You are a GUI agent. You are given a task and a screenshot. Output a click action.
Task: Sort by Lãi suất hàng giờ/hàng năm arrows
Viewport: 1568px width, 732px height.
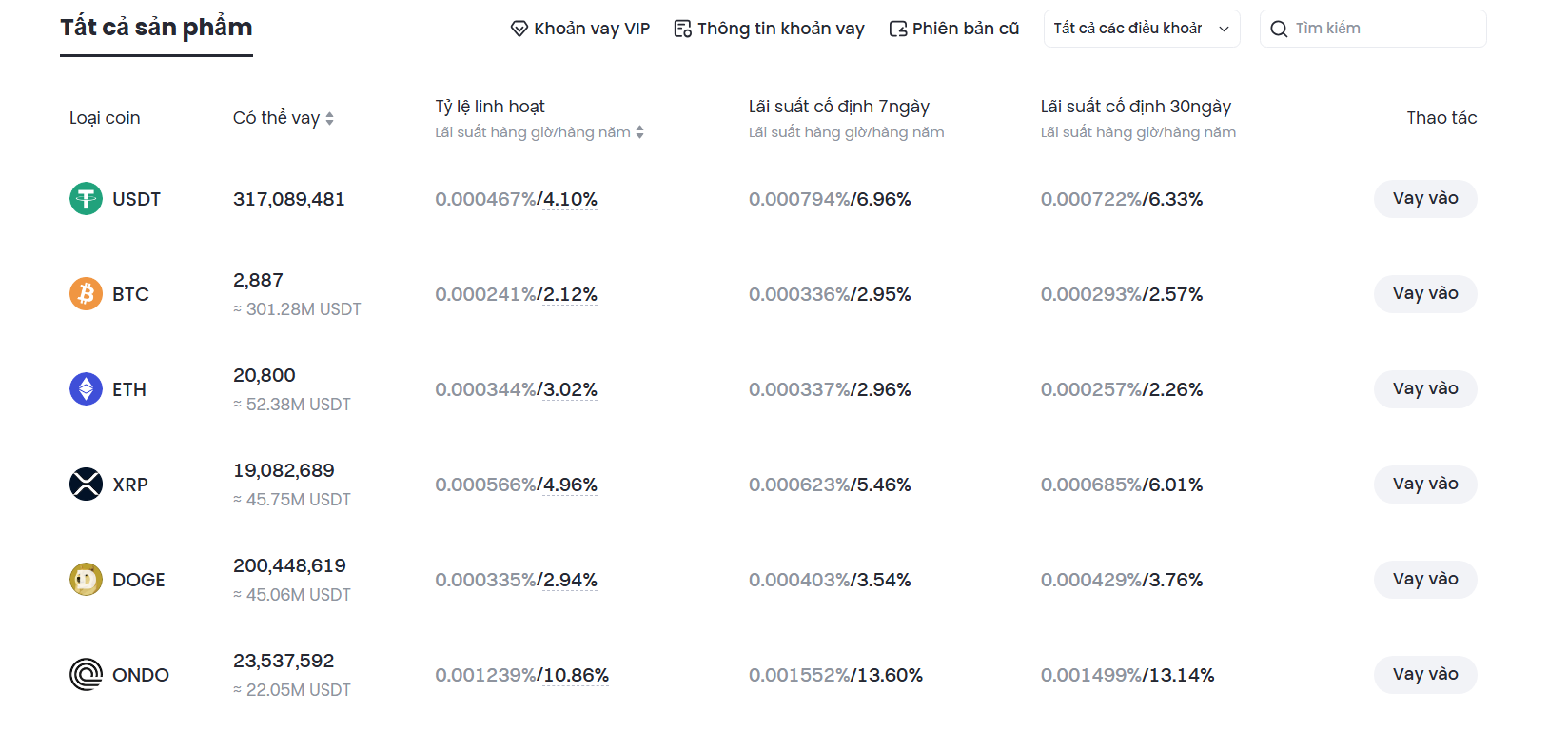tap(640, 132)
